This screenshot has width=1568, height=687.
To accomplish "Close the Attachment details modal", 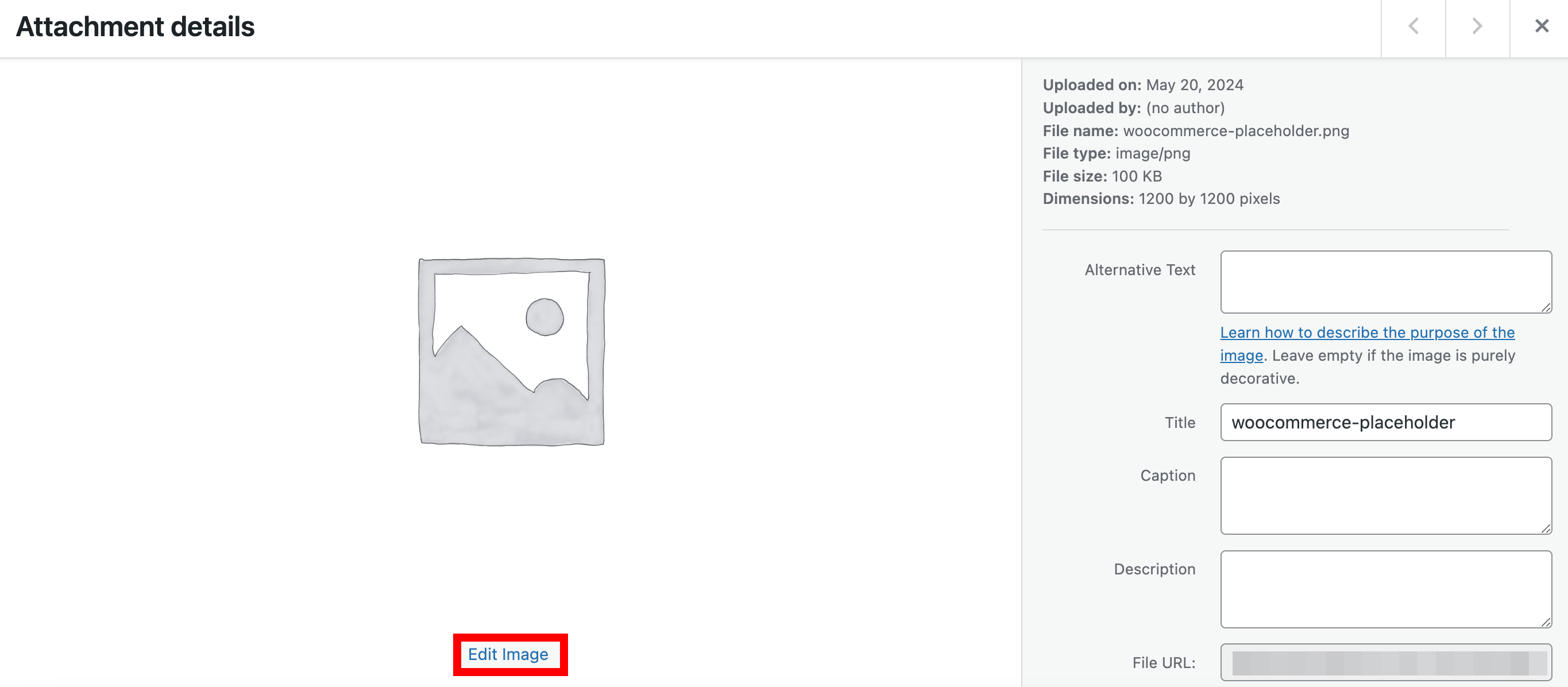I will tap(1540, 26).
